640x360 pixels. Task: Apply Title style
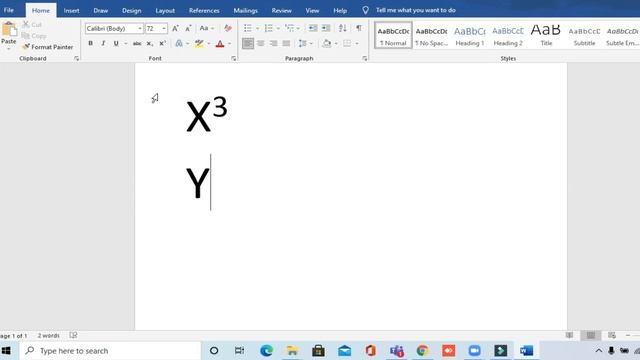pos(546,36)
